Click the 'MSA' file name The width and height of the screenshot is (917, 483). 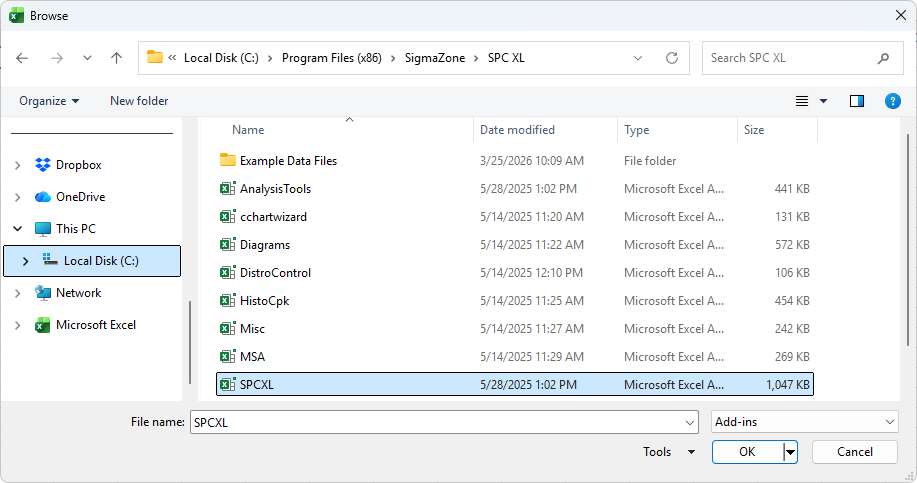tap(252, 357)
